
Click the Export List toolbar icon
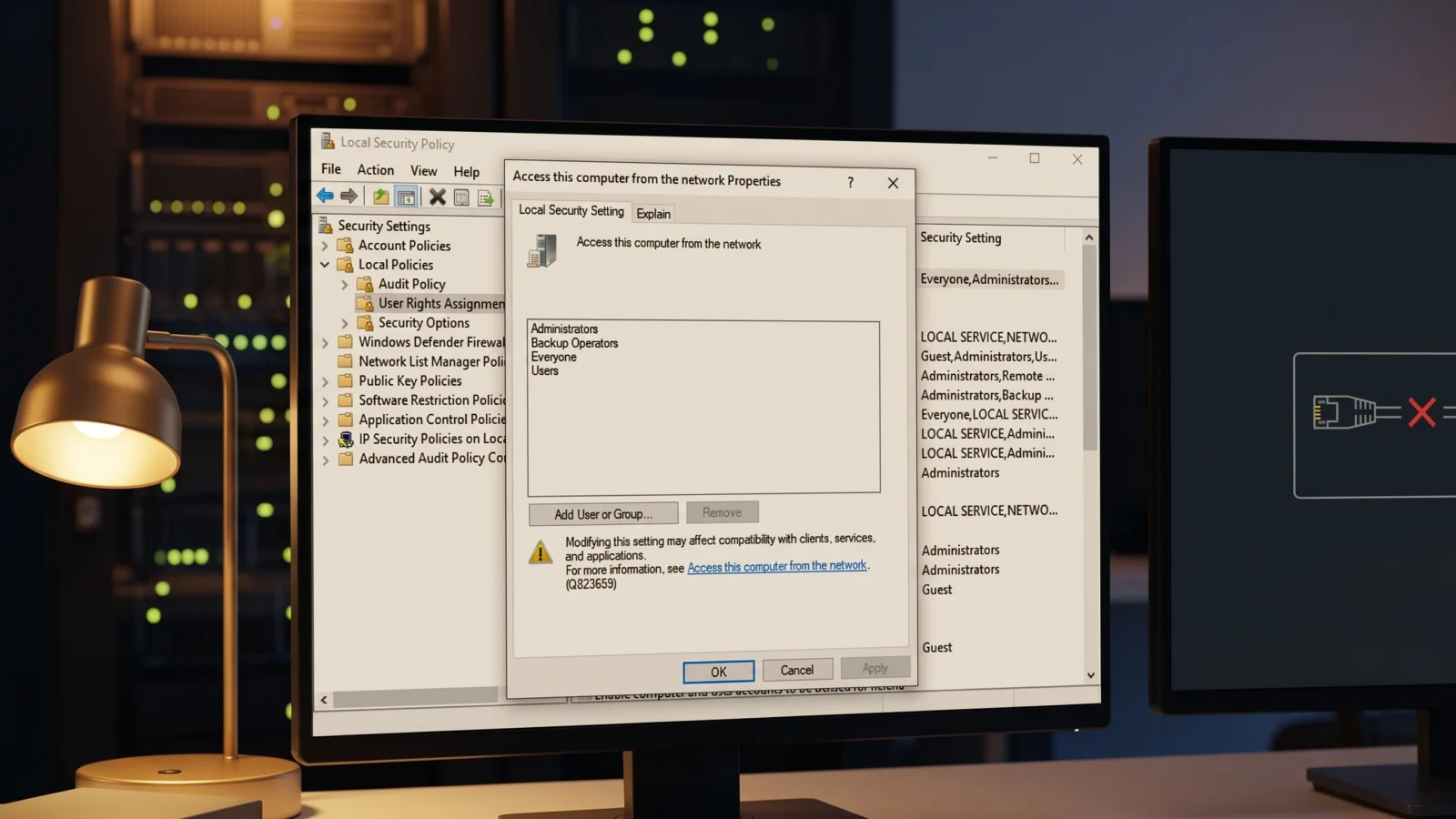click(x=486, y=197)
